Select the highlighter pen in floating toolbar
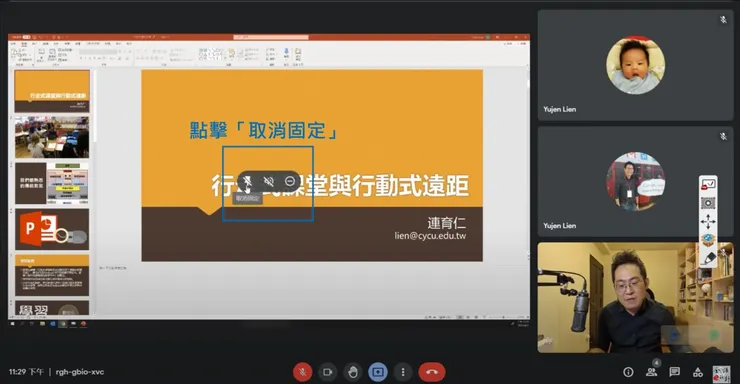The height and width of the screenshot is (384, 740). pyautogui.click(x=709, y=258)
